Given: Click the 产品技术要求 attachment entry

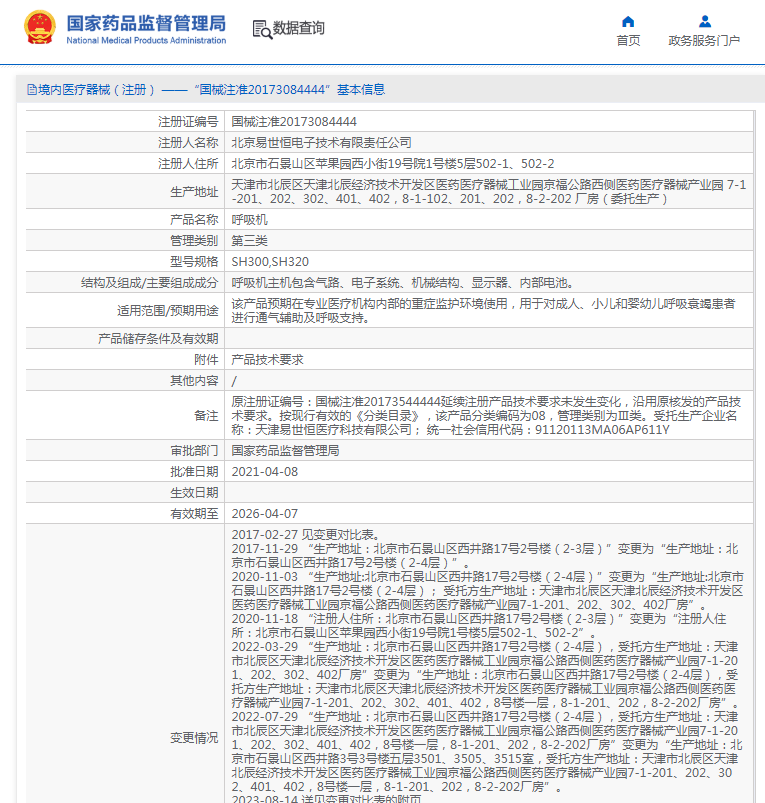Looking at the screenshot, I should tap(267, 359).
